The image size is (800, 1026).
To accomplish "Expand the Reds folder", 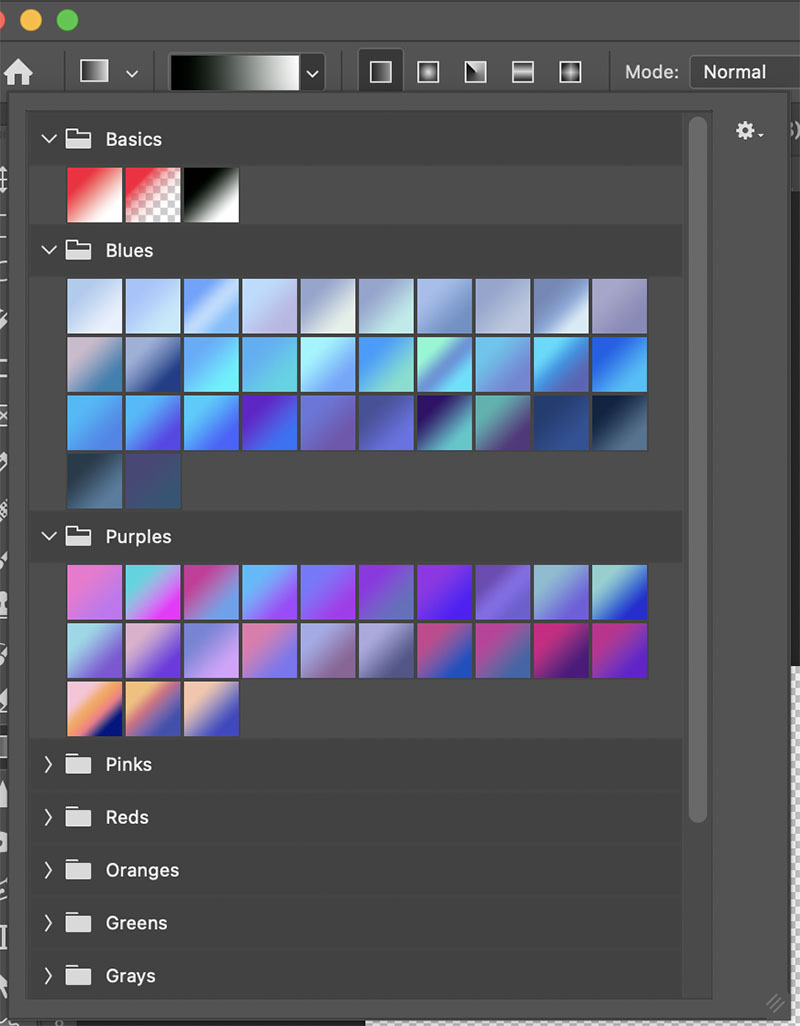I will tap(48, 817).
